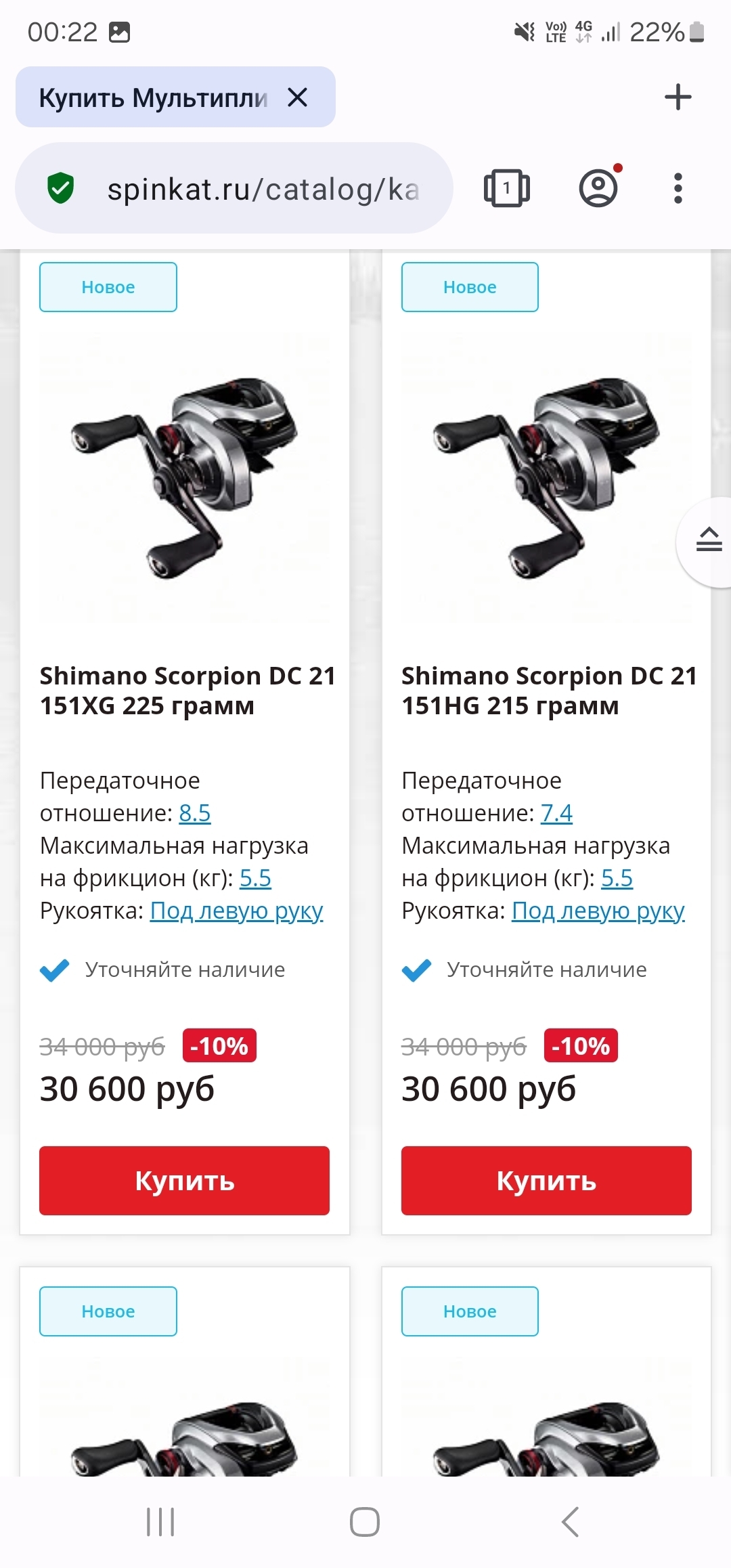The height and width of the screenshot is (1568, 731).
Task: Open the user profile account icon
Action: (x=598, y=188)
